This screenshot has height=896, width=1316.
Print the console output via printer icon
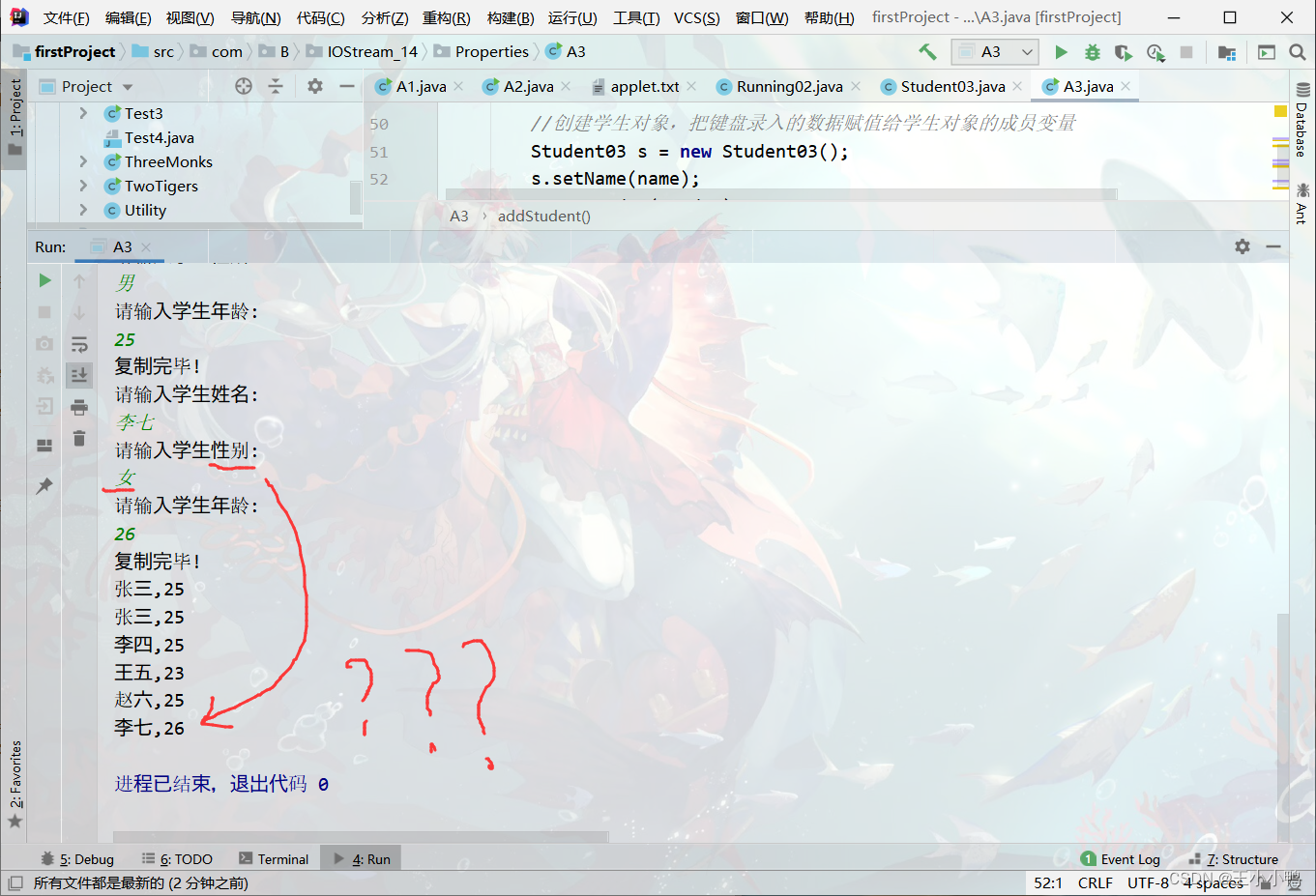point(79,407)
